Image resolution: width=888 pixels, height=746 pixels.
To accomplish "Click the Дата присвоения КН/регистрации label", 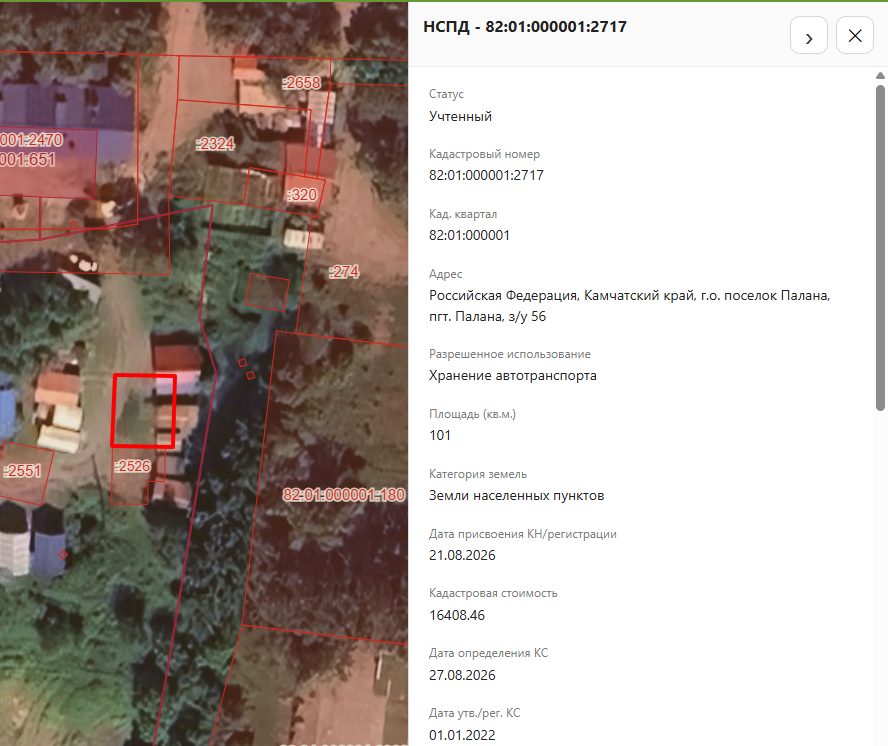I will pyautogui.click(x=523, y=534).
